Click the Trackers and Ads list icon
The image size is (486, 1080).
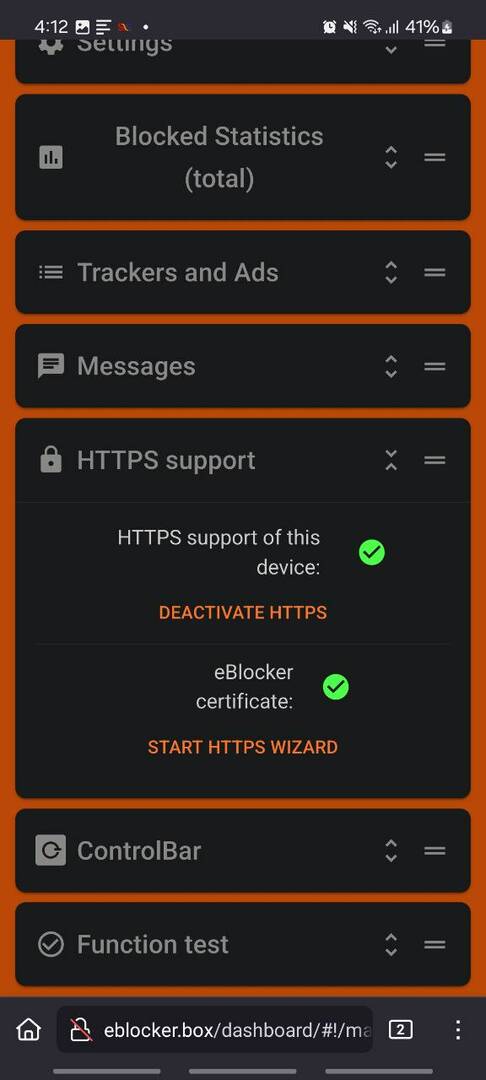point(51,272)
